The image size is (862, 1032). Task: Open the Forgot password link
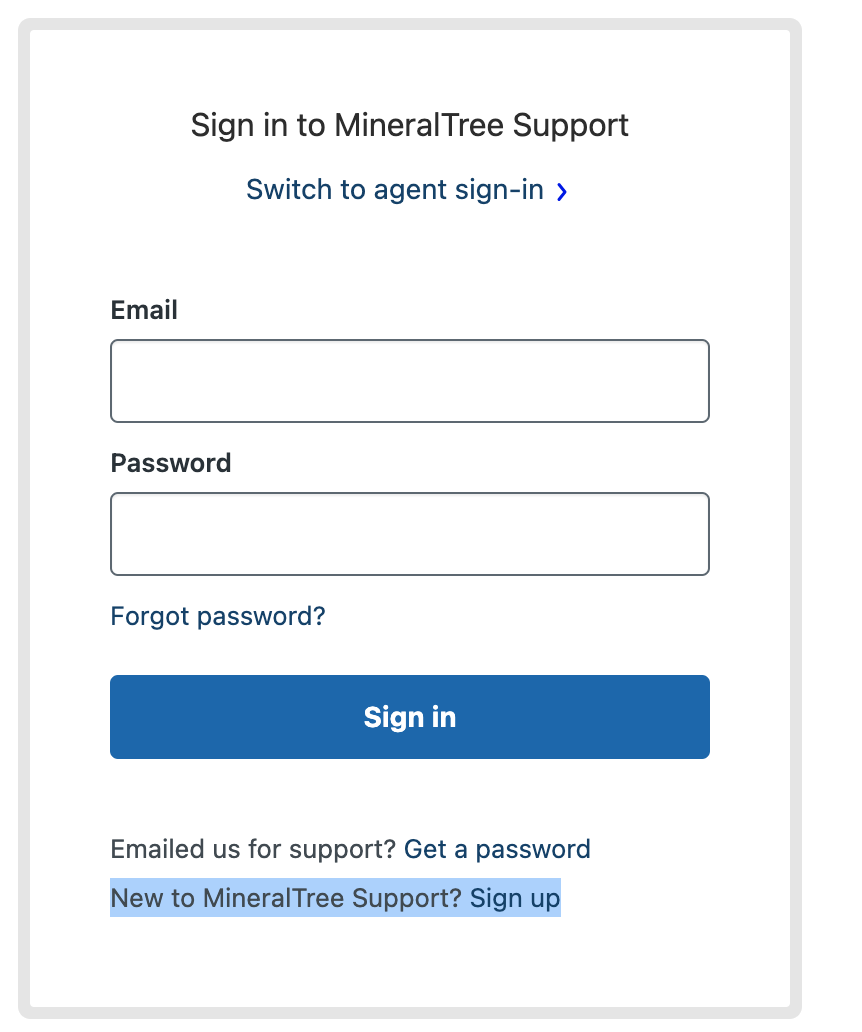click(x=218, y=616)
